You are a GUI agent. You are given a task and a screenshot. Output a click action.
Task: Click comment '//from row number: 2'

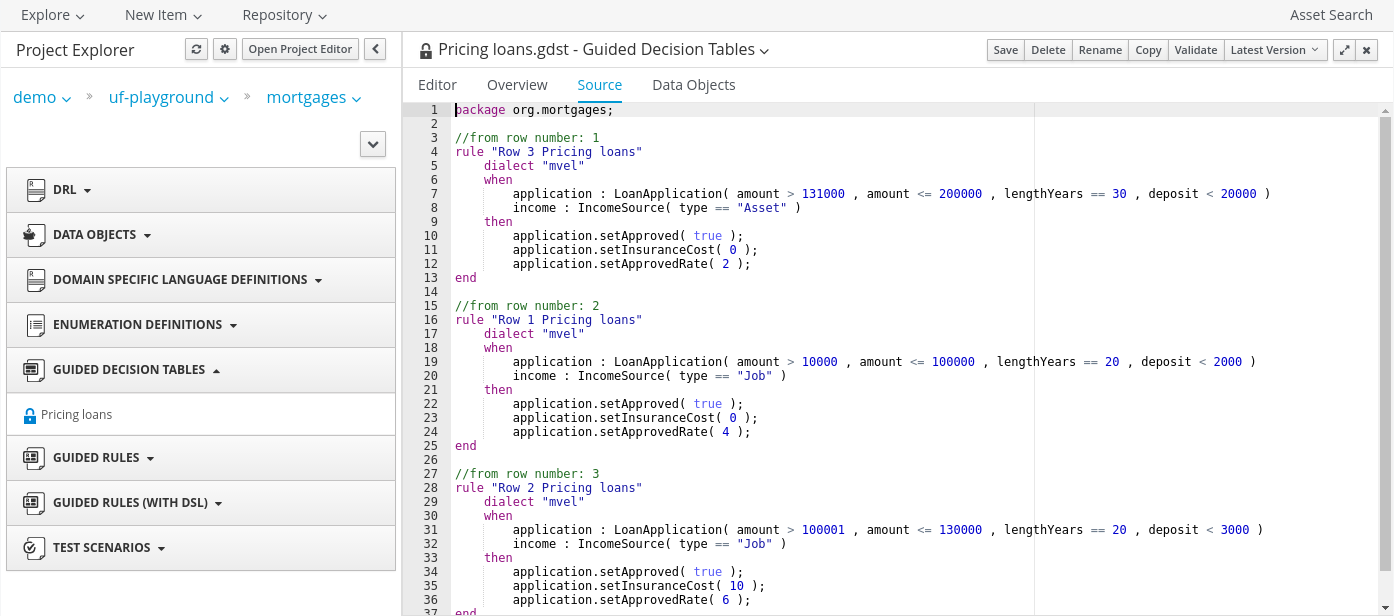click(527, 306)
